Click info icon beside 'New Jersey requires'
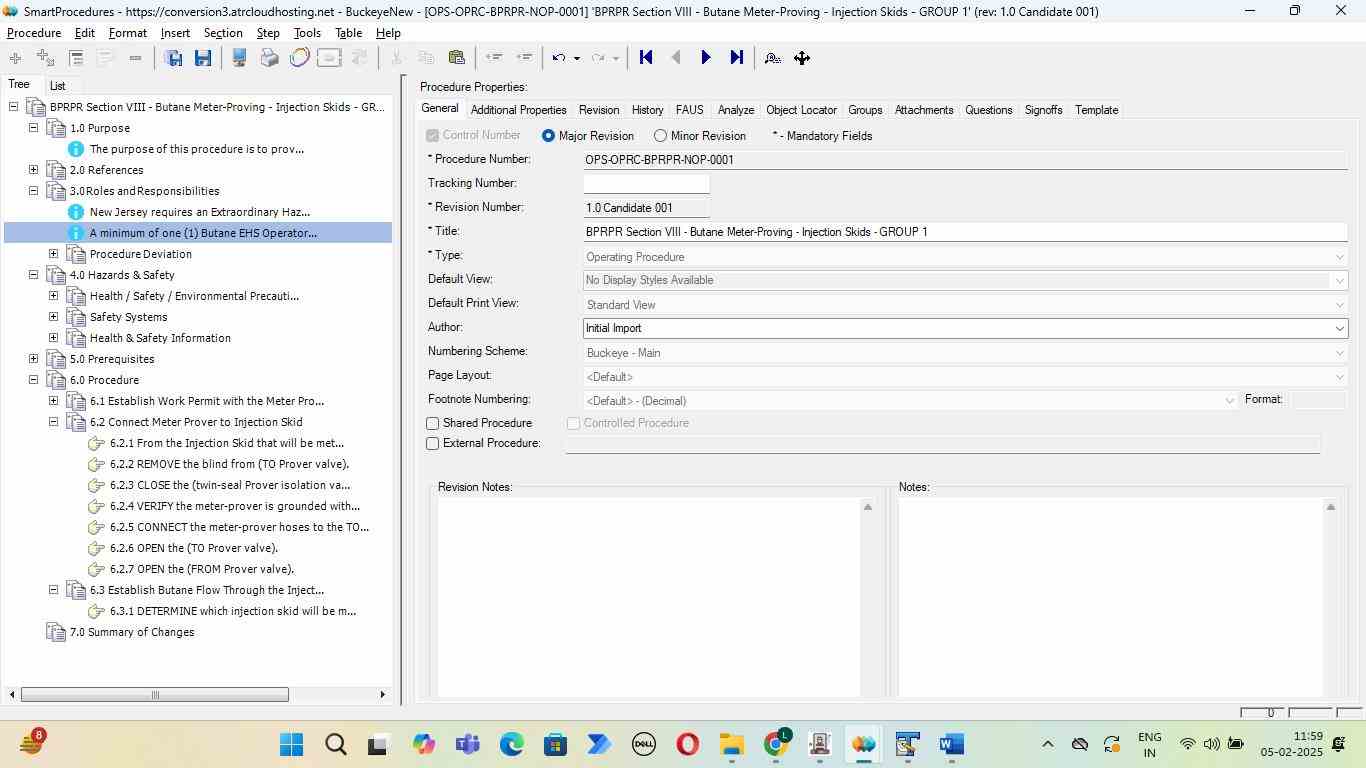The width and height of the screenshot is (1366, 768). click(76, 212)
